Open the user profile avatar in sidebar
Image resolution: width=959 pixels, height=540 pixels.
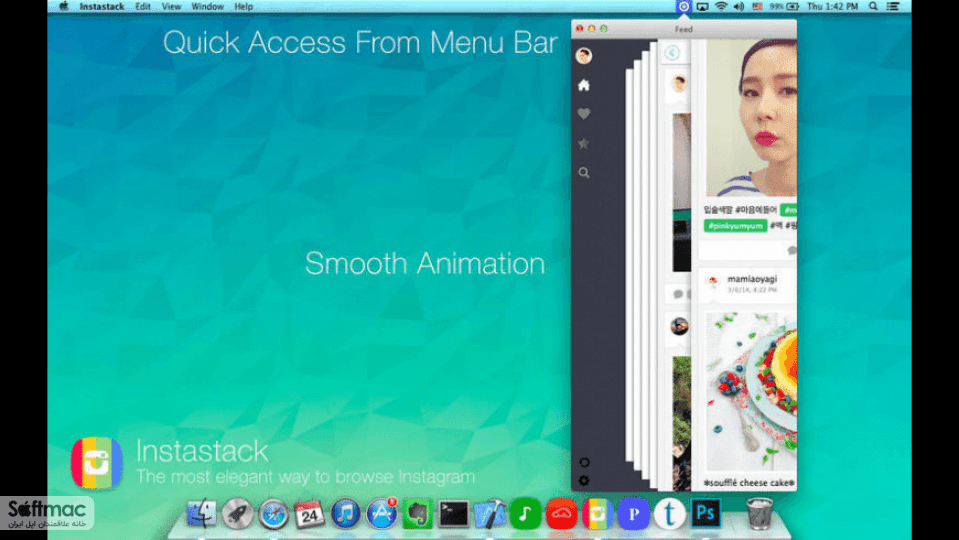coord(583,56)
